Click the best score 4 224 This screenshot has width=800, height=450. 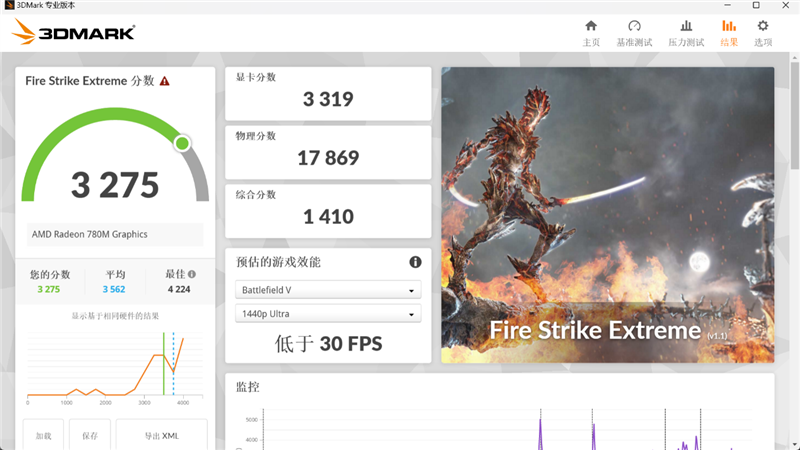pos(179,289)
